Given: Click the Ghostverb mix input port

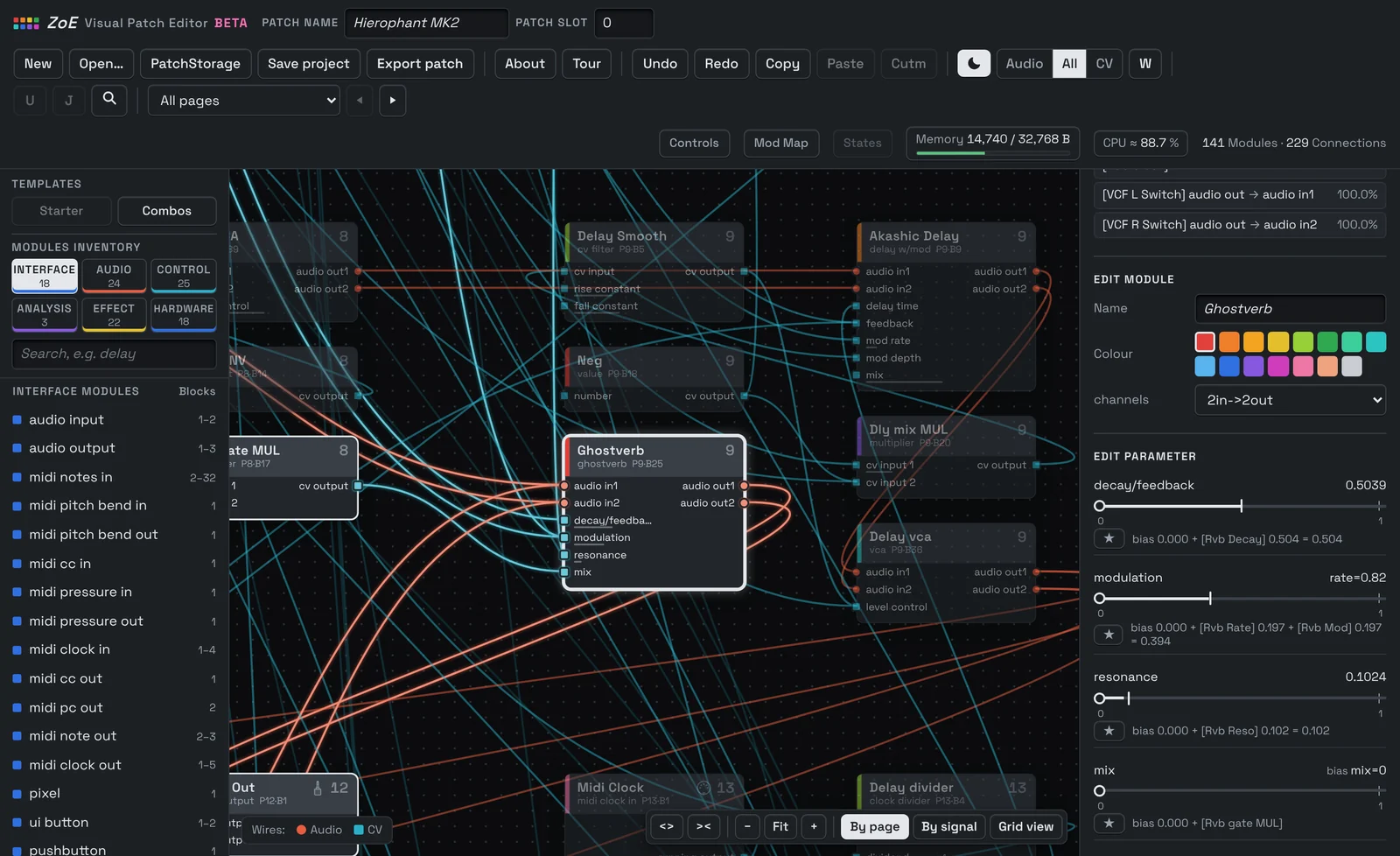Looking at the screenshot, I should click(564, 572).
